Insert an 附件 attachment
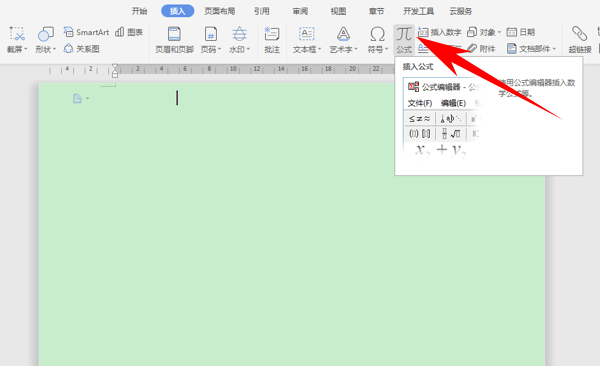 [x=481, y=49]
